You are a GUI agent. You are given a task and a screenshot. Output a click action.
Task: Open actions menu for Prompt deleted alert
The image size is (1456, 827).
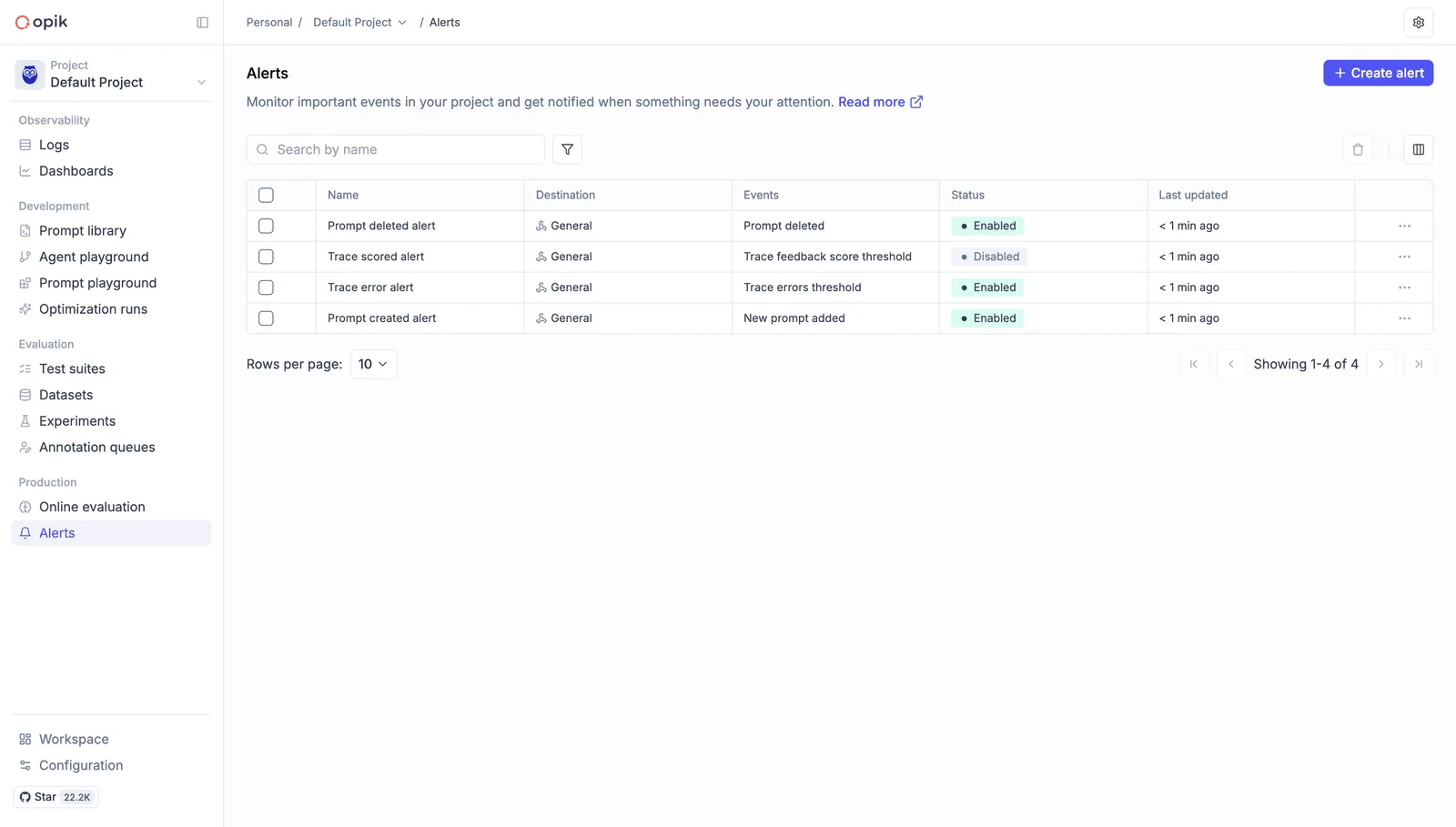[x=1404, y=226]
